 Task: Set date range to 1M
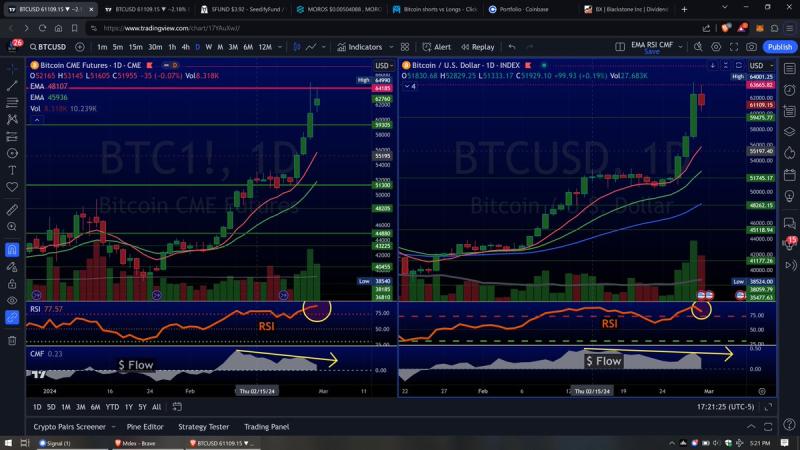(x=66, y=407)
